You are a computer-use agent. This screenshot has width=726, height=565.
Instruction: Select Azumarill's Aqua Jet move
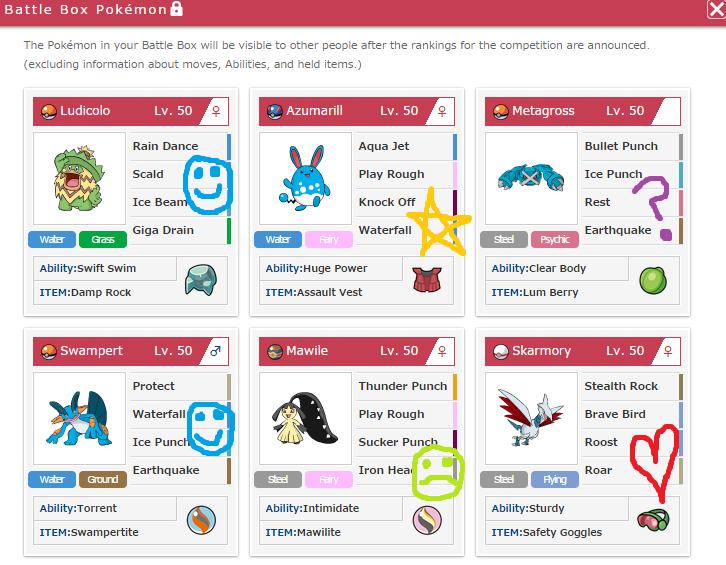(x=406, y=146)
